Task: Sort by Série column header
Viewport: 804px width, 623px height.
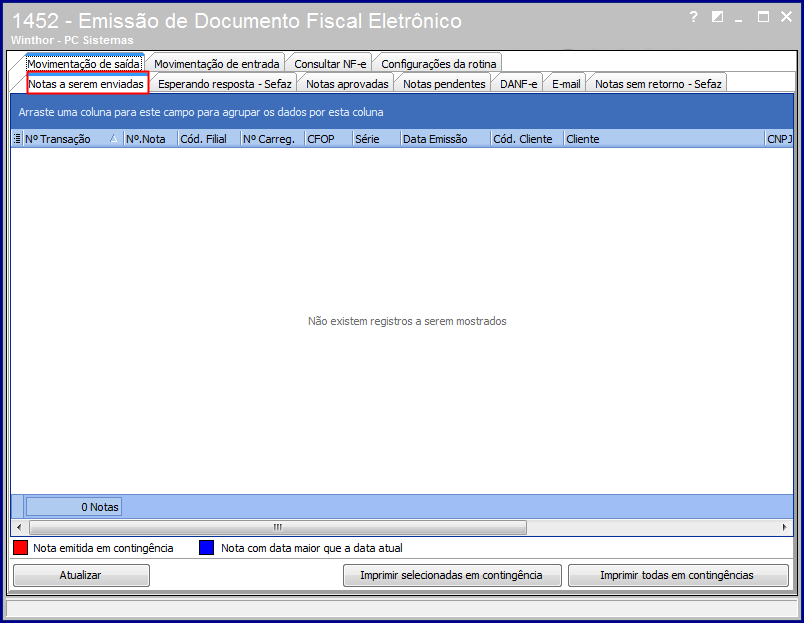Action: tap(377, 139)
